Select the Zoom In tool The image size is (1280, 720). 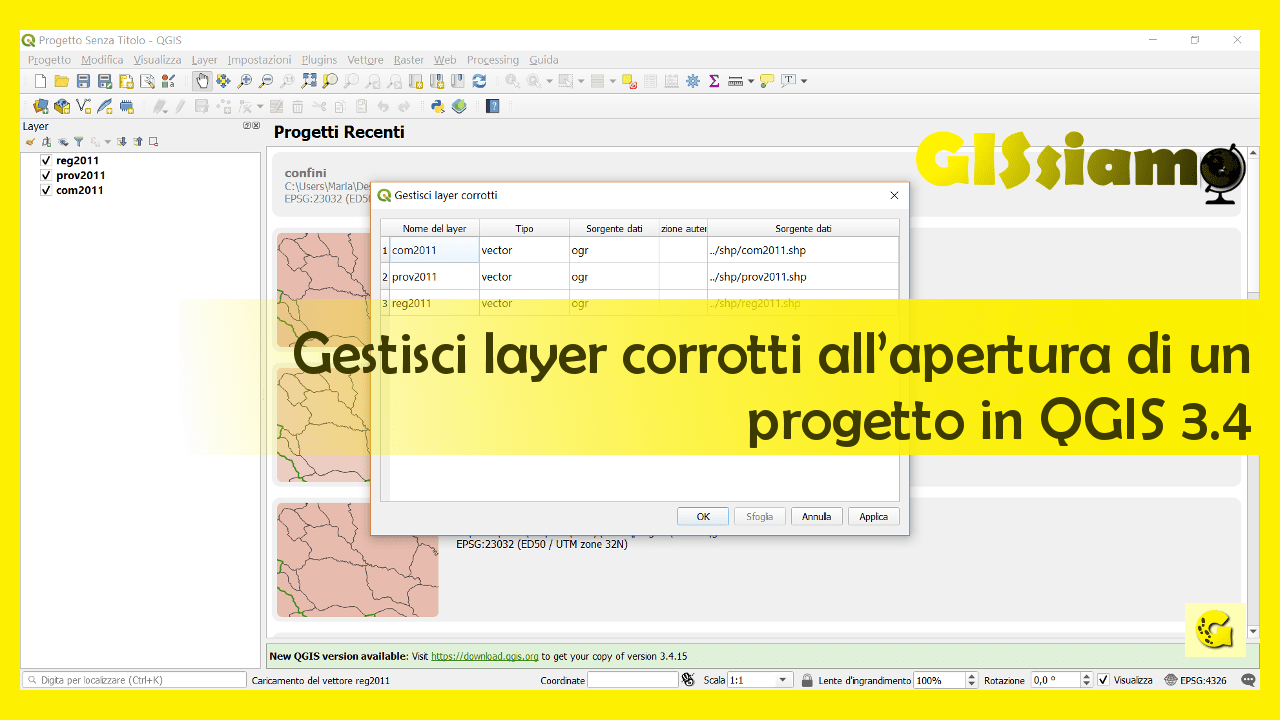(x=244, y=81)
